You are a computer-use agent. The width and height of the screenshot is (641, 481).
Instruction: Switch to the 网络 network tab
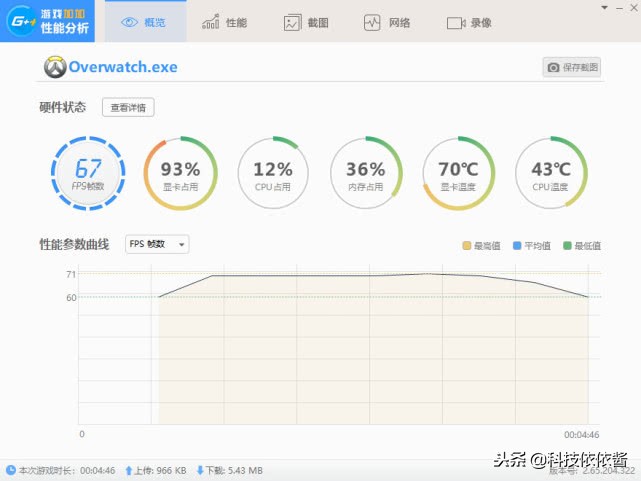tap(387, 22)
